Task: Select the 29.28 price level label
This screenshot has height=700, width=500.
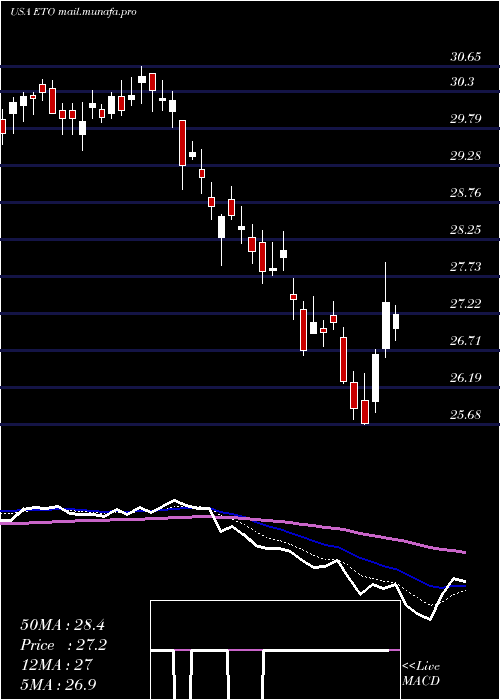Action: (466, 156)
